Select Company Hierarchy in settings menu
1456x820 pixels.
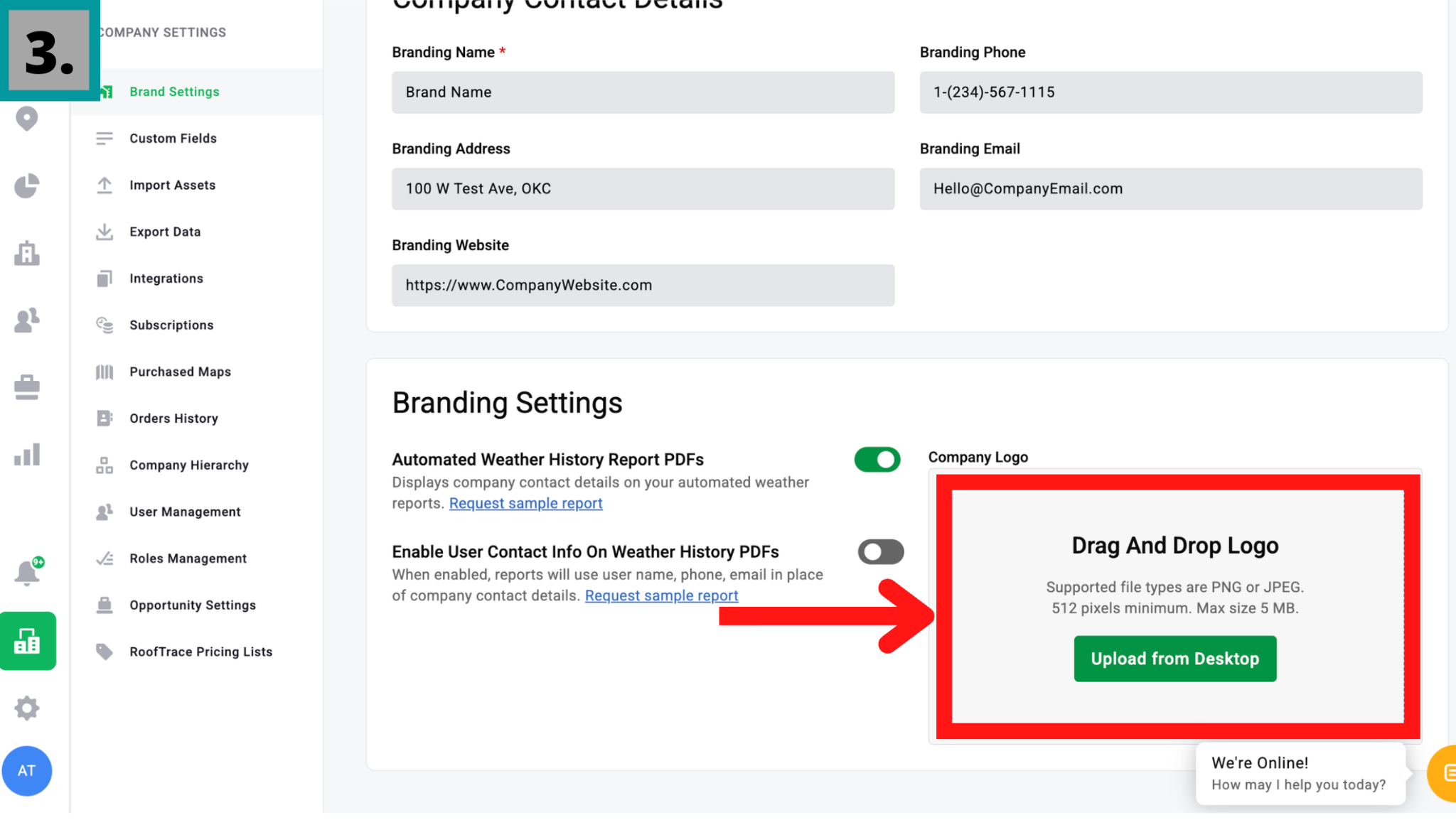coord(189,465)
